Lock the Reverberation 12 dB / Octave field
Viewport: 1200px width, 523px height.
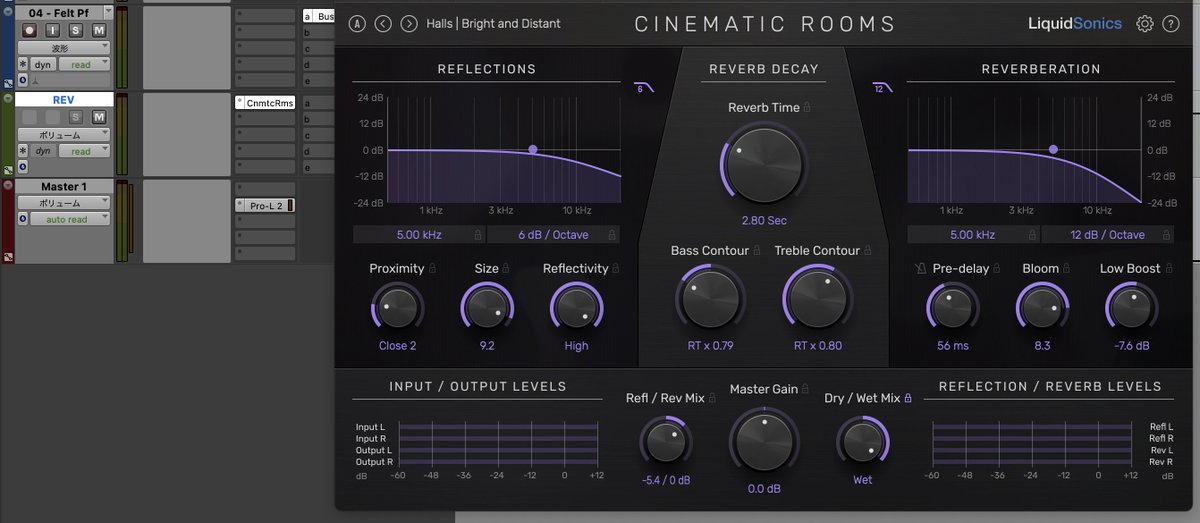pyautogui.click(x=1168, y=235)
